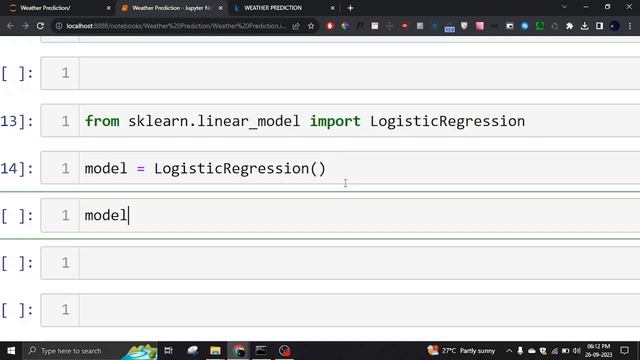Image resolution: width=640 pixels, height=360 pixels.
Task: Go back with the browser back arrow
Action: click(x=10, y=26)
